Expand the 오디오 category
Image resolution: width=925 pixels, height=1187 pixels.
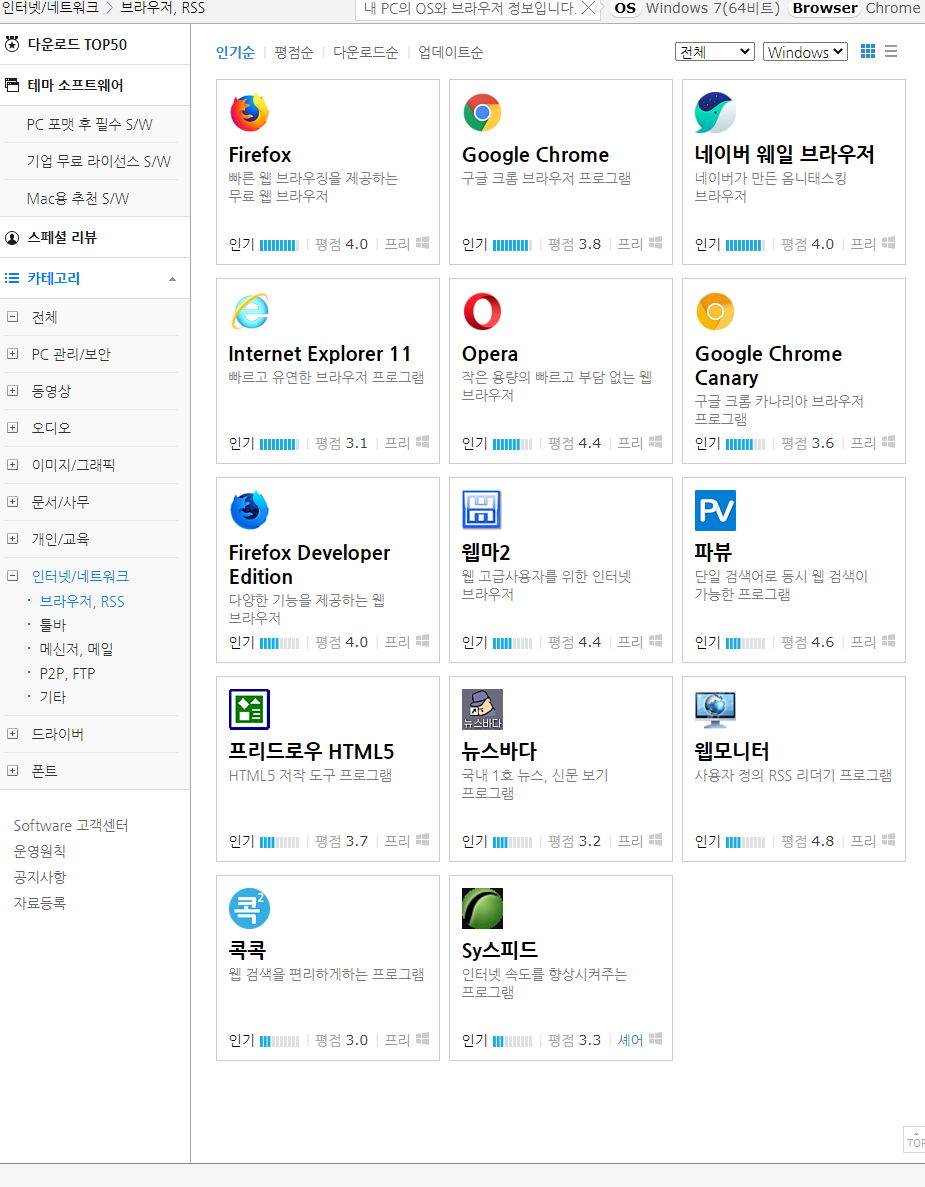pyautogui.click(x=12, y=428)
